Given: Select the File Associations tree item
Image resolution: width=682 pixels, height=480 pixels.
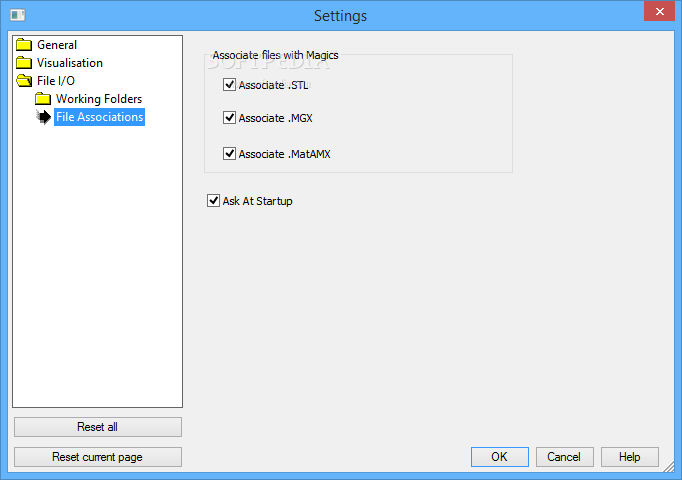Looking at the screenshot, I should click(x=100, y=117).
